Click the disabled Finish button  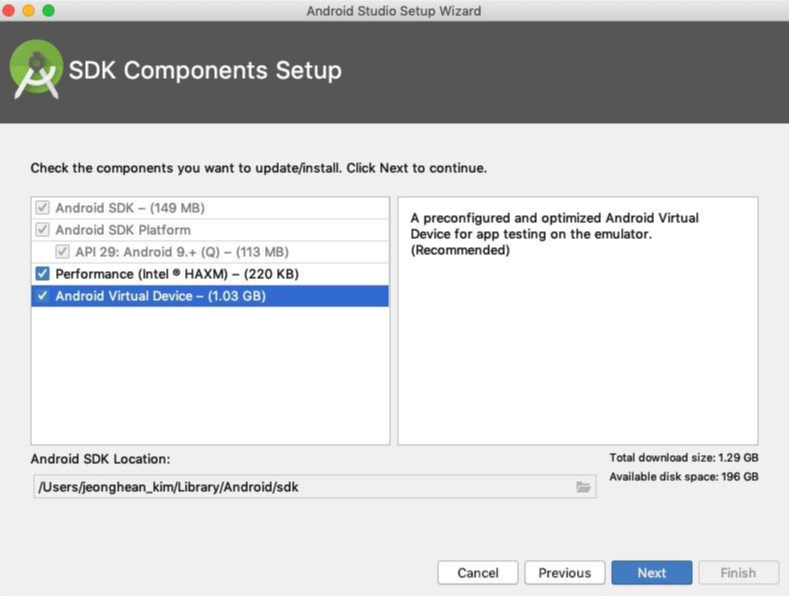[738, 573]
